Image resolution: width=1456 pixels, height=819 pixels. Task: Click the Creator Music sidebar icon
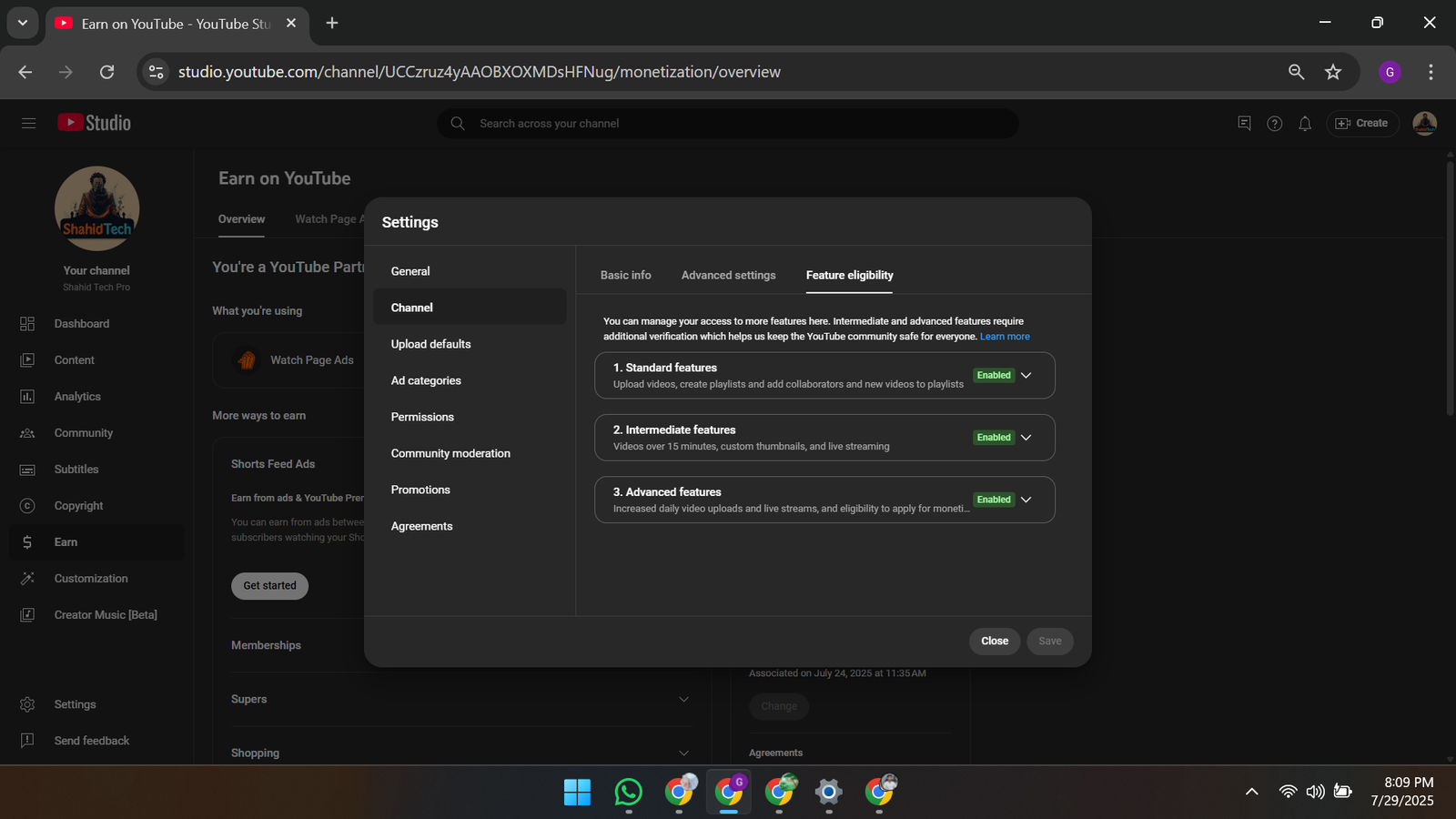(x=27, y=615)
